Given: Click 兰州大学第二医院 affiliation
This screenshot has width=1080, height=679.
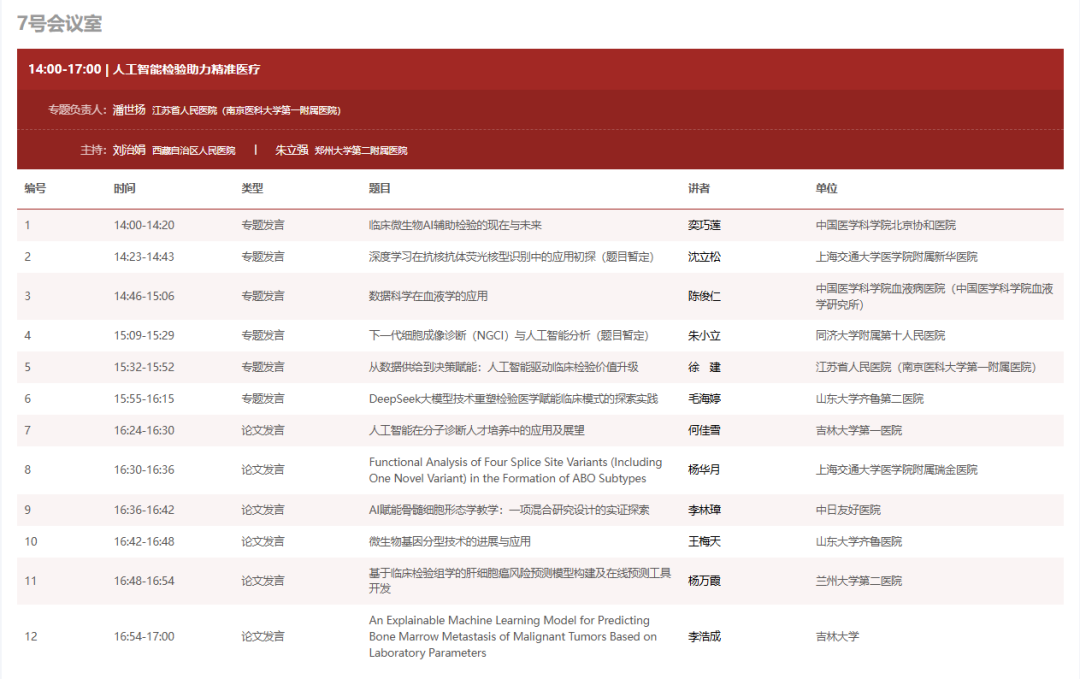Looking at the screenshot, I should coord(859,581).
